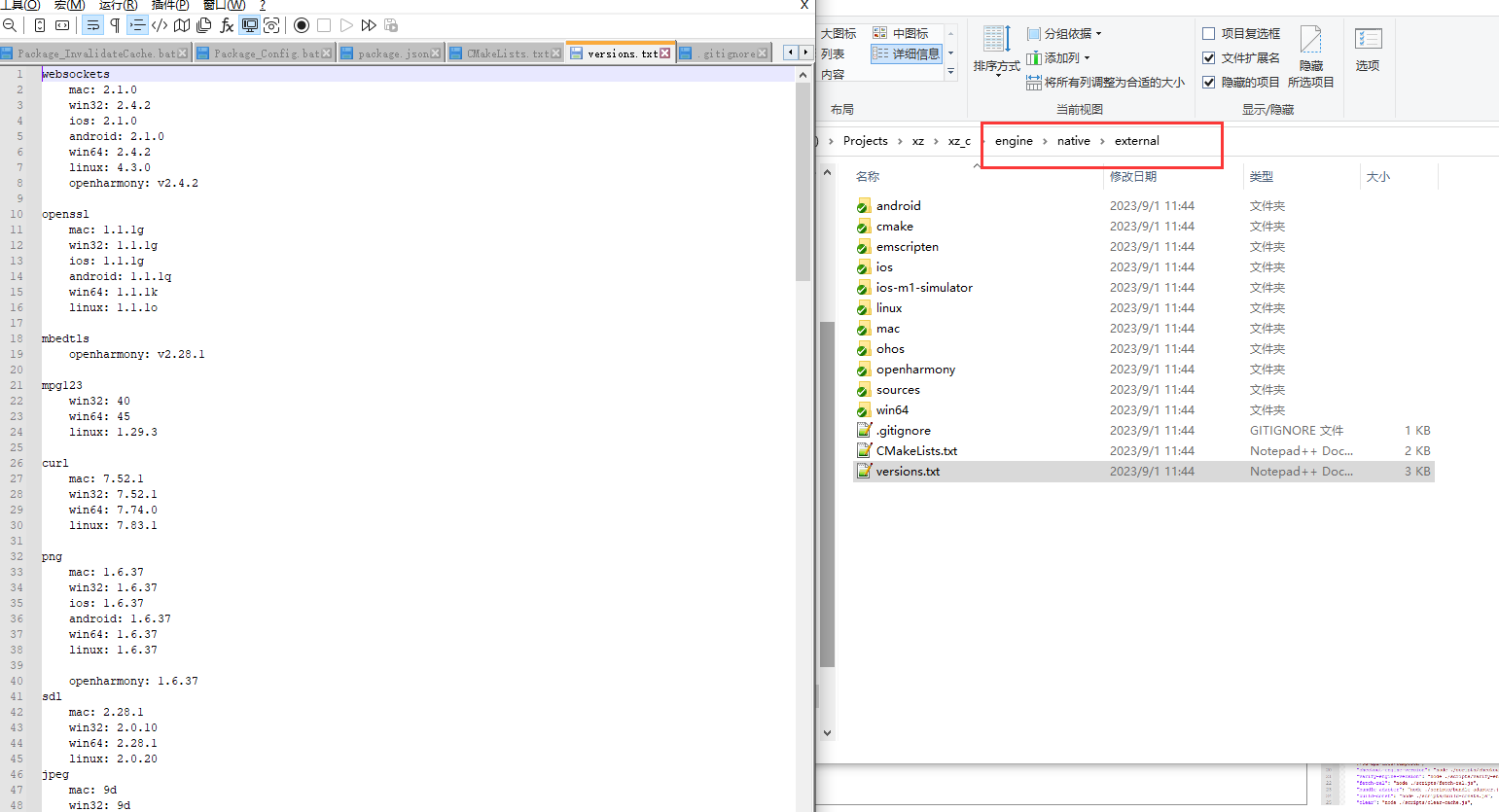Uncheck the 文件扩展名 file extensions checkbox
This screenshot has width=1499, height=812.
[x=1209, y=57]
